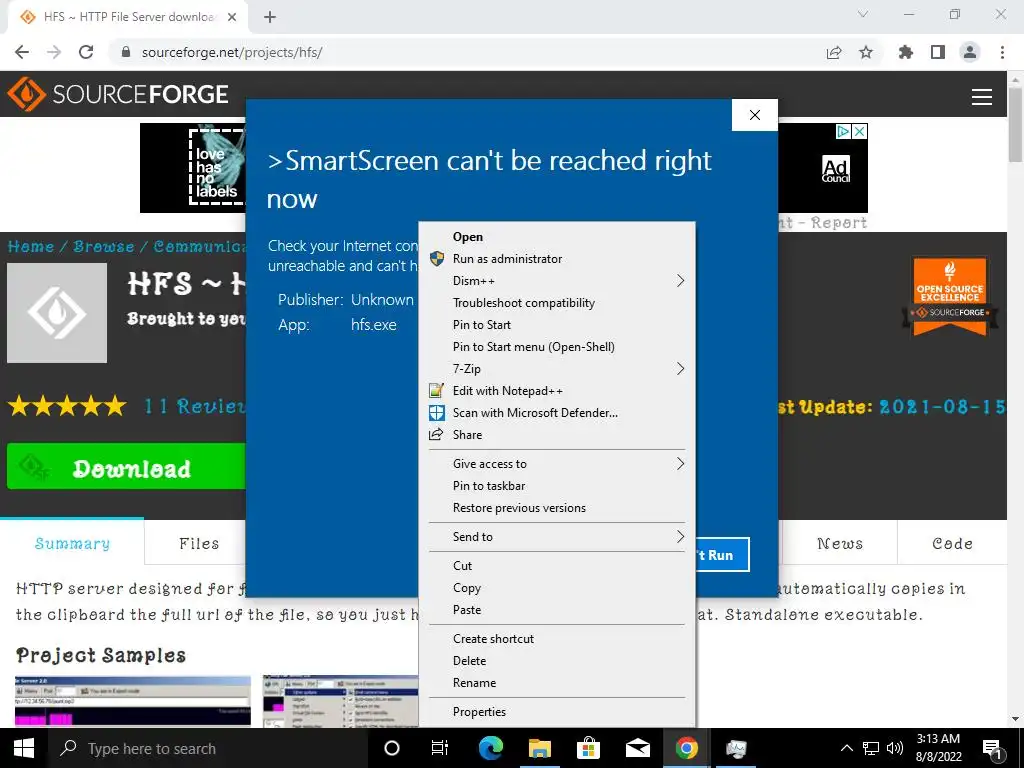The width and height of the screenshot is (1024, 768).
Task: Show hidden system tray icons
Action: pyautogui.click(x=846, y=748)
